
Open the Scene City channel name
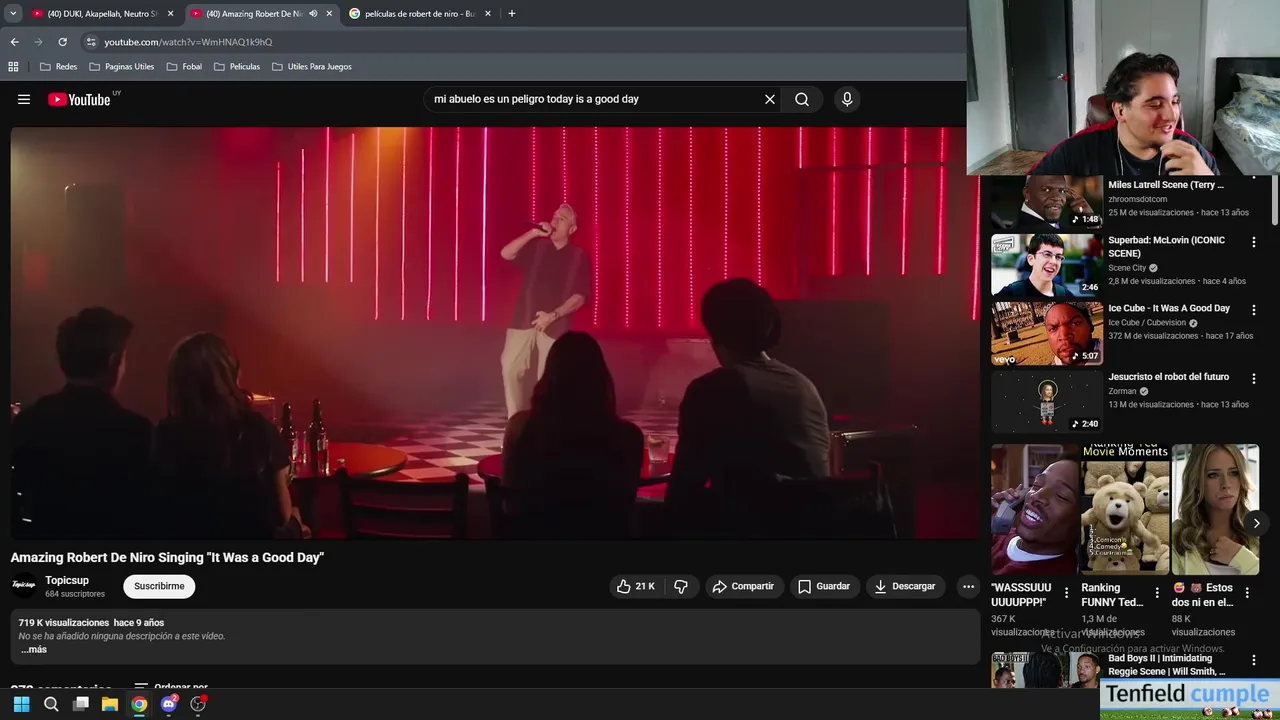pyautogui.click(x=1127, y=268)
